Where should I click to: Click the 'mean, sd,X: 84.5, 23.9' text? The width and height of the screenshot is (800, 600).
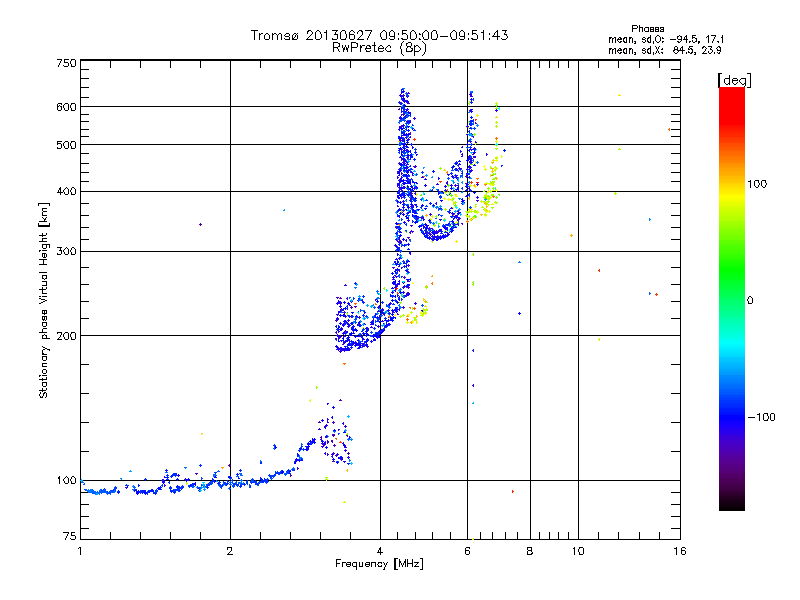click(665, 50)
